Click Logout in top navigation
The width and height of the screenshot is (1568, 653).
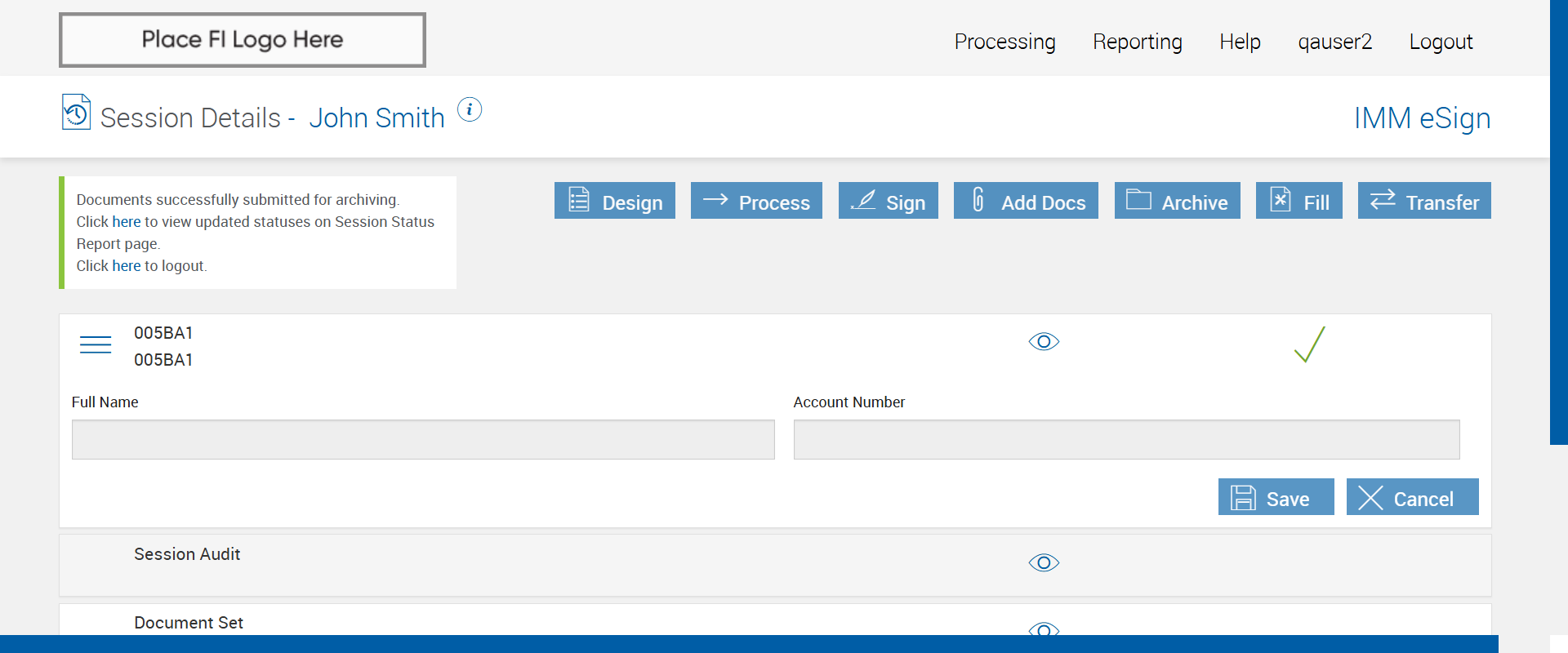tap(1441, 42)
